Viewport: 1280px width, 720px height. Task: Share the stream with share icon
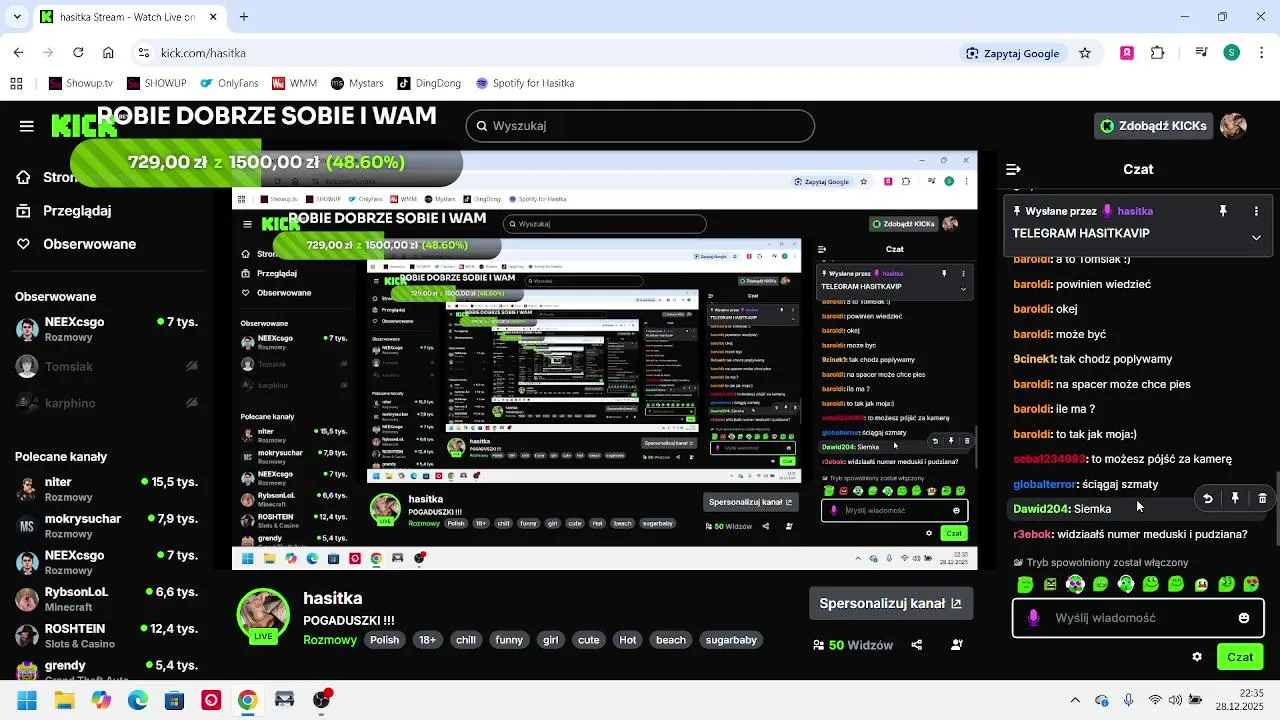917,645
